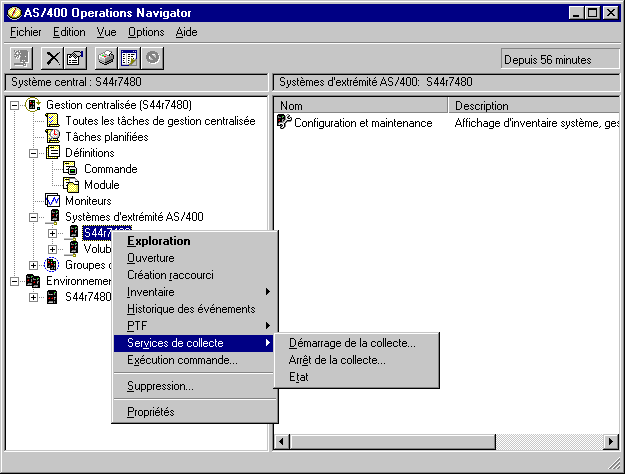Choose Suppression... in the context menu
The image size is (625, 474).
[x=194, y=386]
